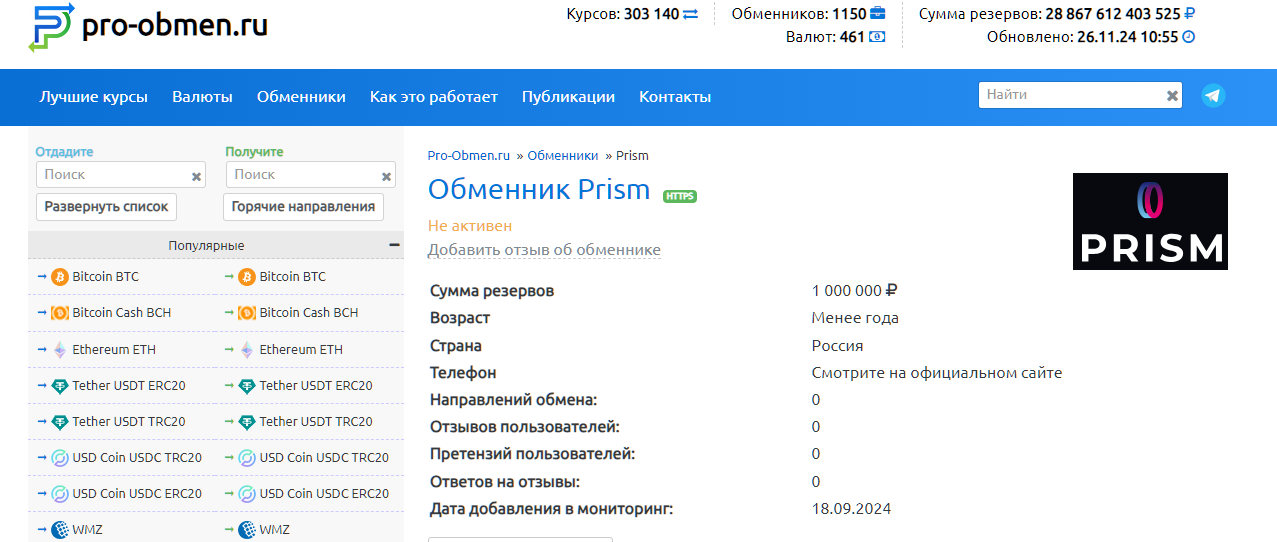Collapse the Популярные section with minus
The height and width of the screenshot is (542, 1277).
click(394, 245)
